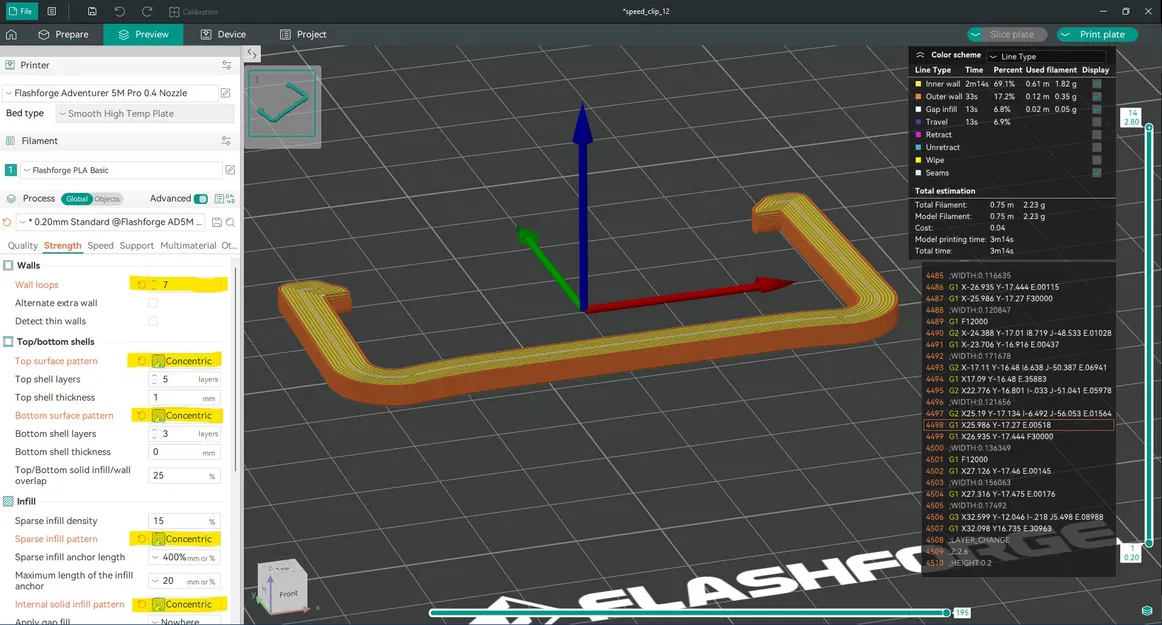Click the Sparse infill density input field
This screenshot has width=1162, height=625.
pos(184,521)
